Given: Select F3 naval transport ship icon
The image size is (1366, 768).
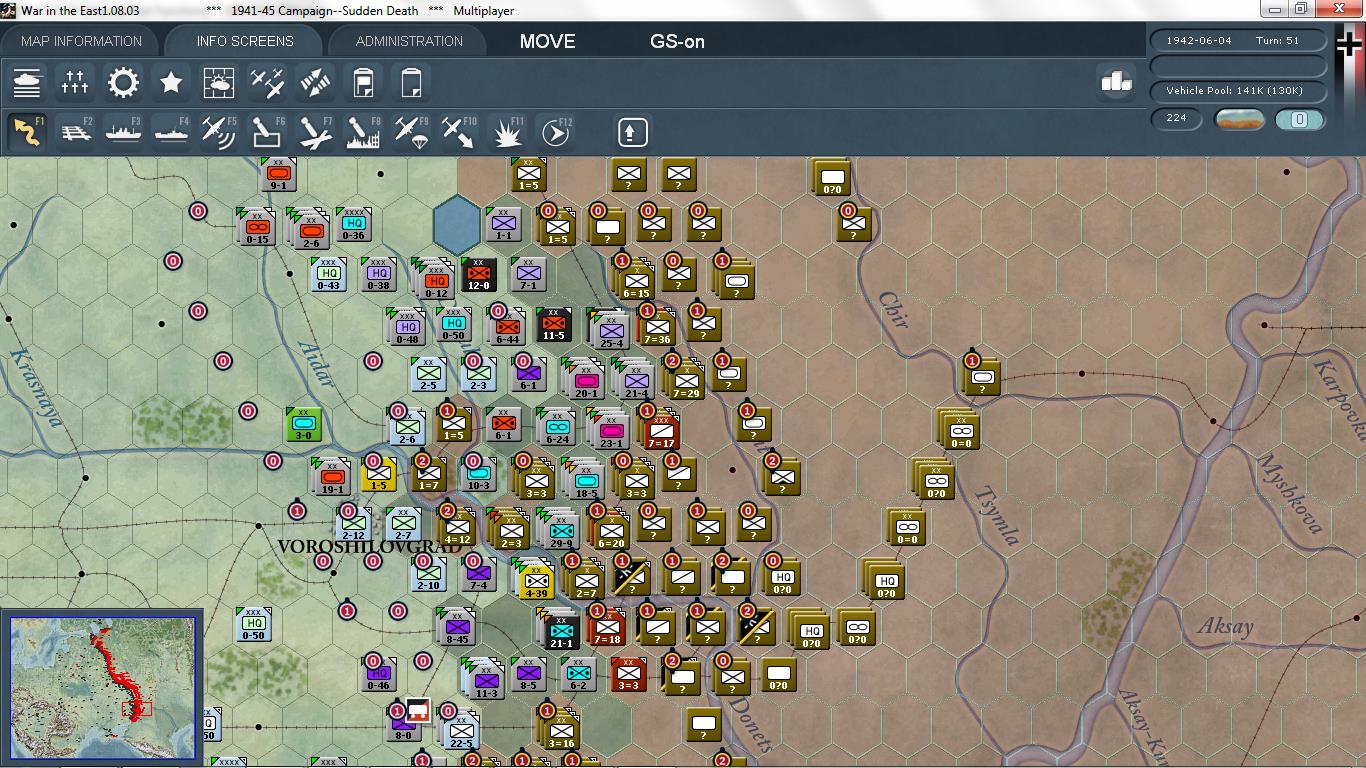Looking at the screenshot, I should click(x=123, y=131).
